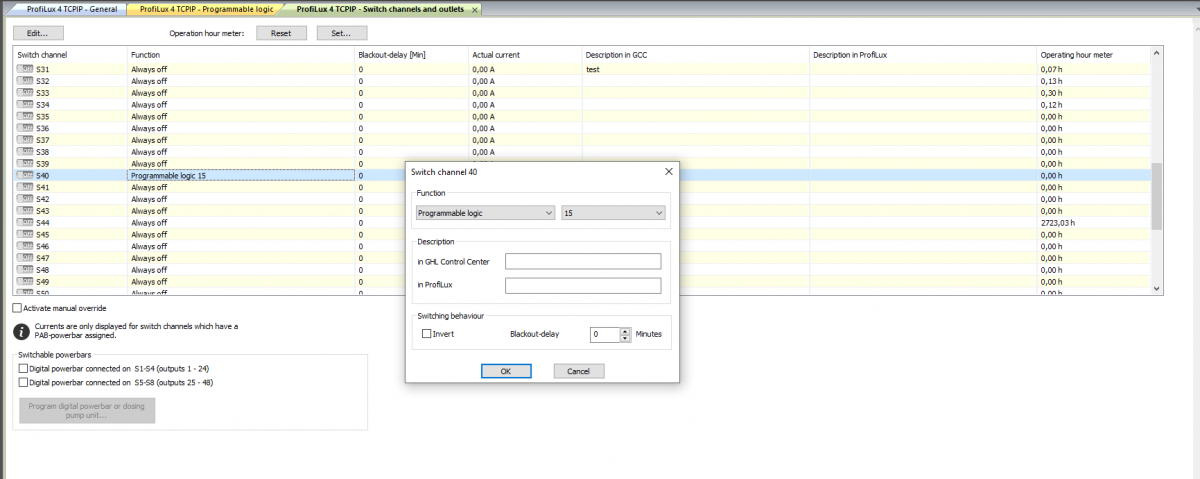
Task: Enable Activate manual override checkbox
Action: [18, 308]
